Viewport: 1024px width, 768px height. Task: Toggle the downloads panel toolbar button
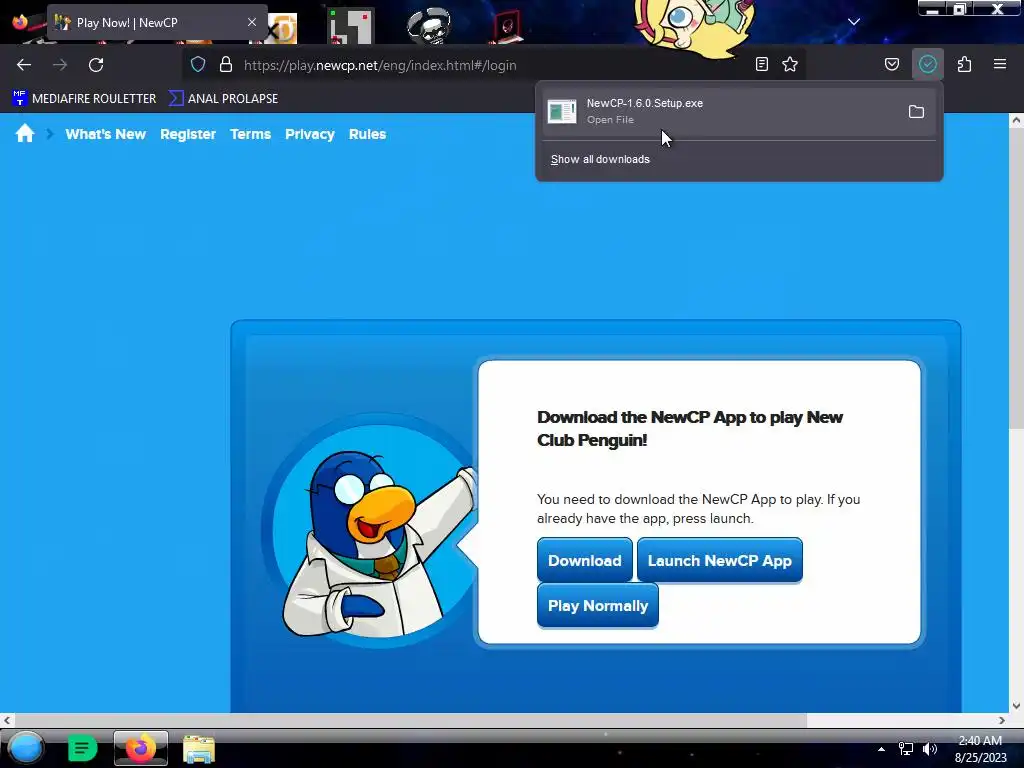[x=928, y=64]
